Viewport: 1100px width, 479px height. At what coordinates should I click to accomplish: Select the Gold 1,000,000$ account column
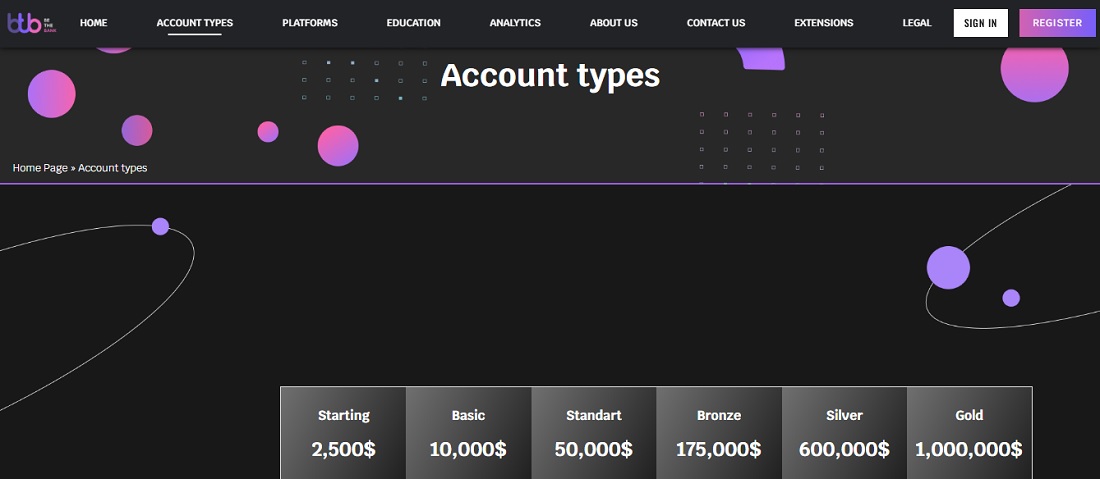(x=968, y=433)
